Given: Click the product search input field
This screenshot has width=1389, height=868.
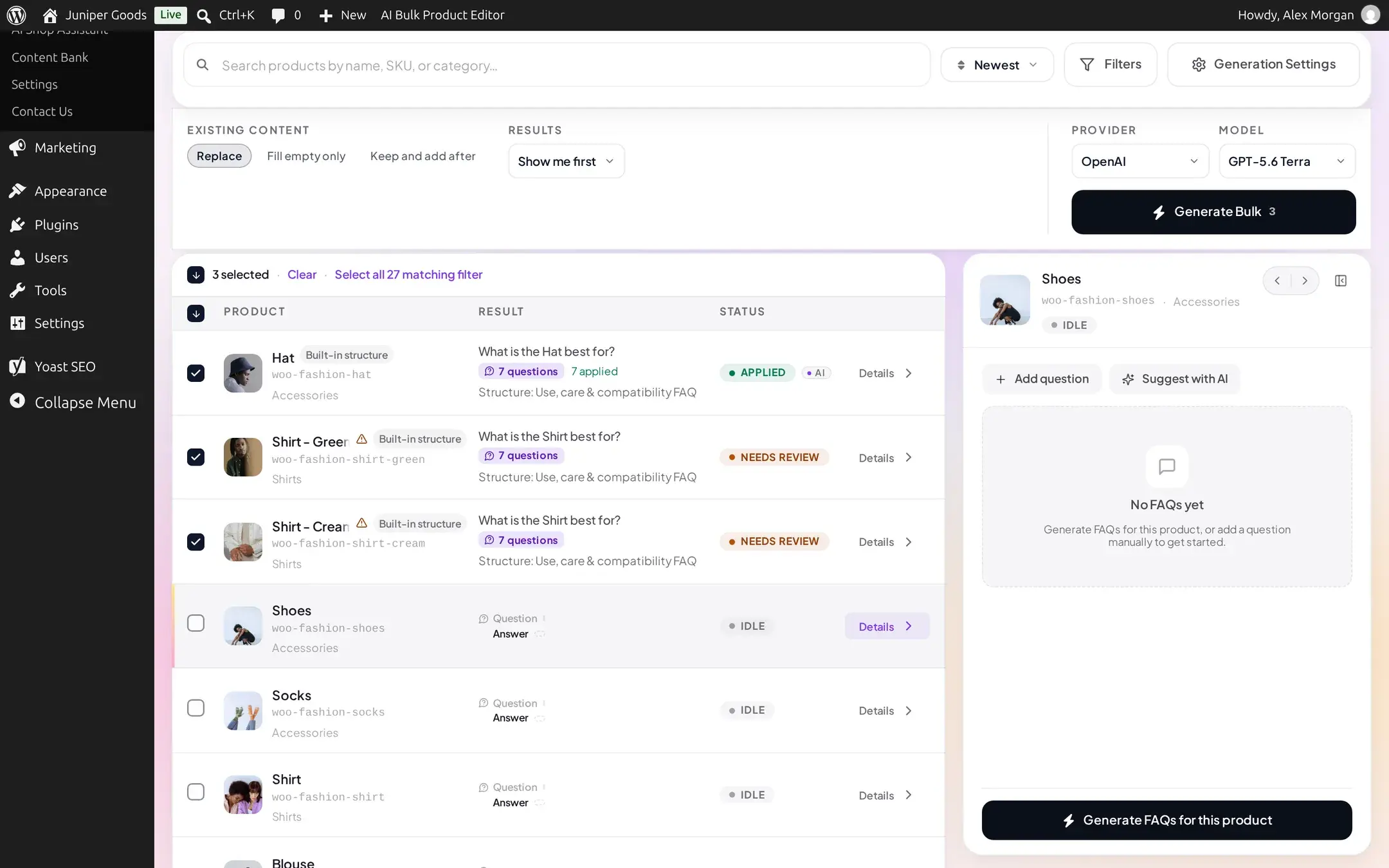Looking at the screenshot, I should 557,65.
